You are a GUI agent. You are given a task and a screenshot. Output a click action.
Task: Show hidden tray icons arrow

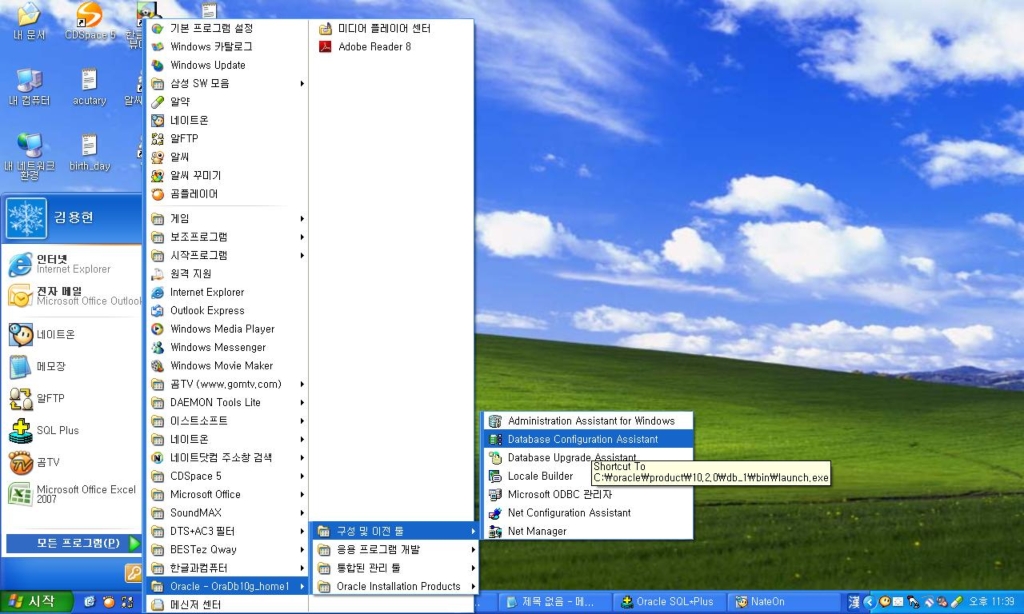click(x=869, y=602)
